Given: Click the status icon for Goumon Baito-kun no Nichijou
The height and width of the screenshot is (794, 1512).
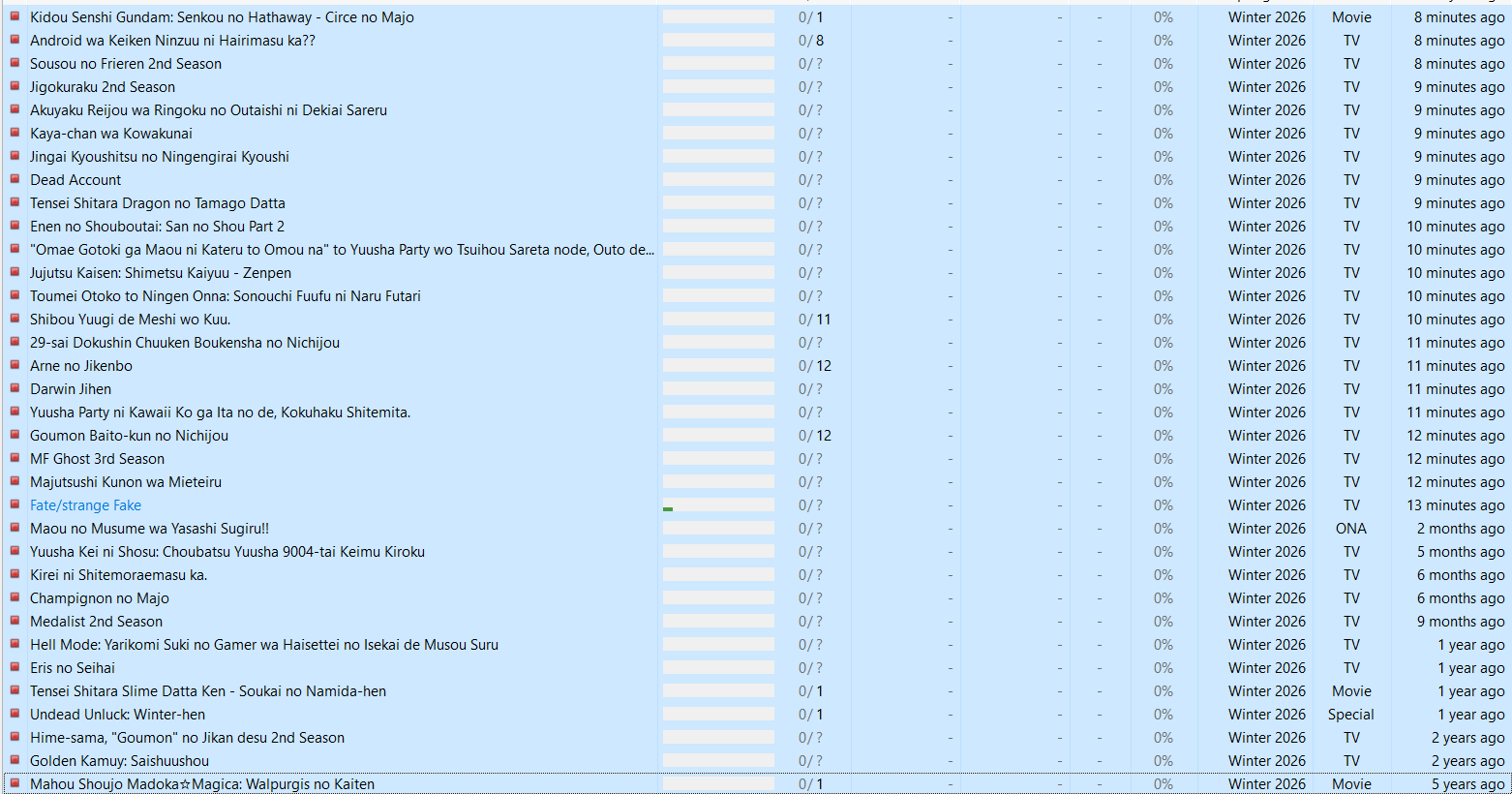Looking at the screenshot, I should point(15,435).
